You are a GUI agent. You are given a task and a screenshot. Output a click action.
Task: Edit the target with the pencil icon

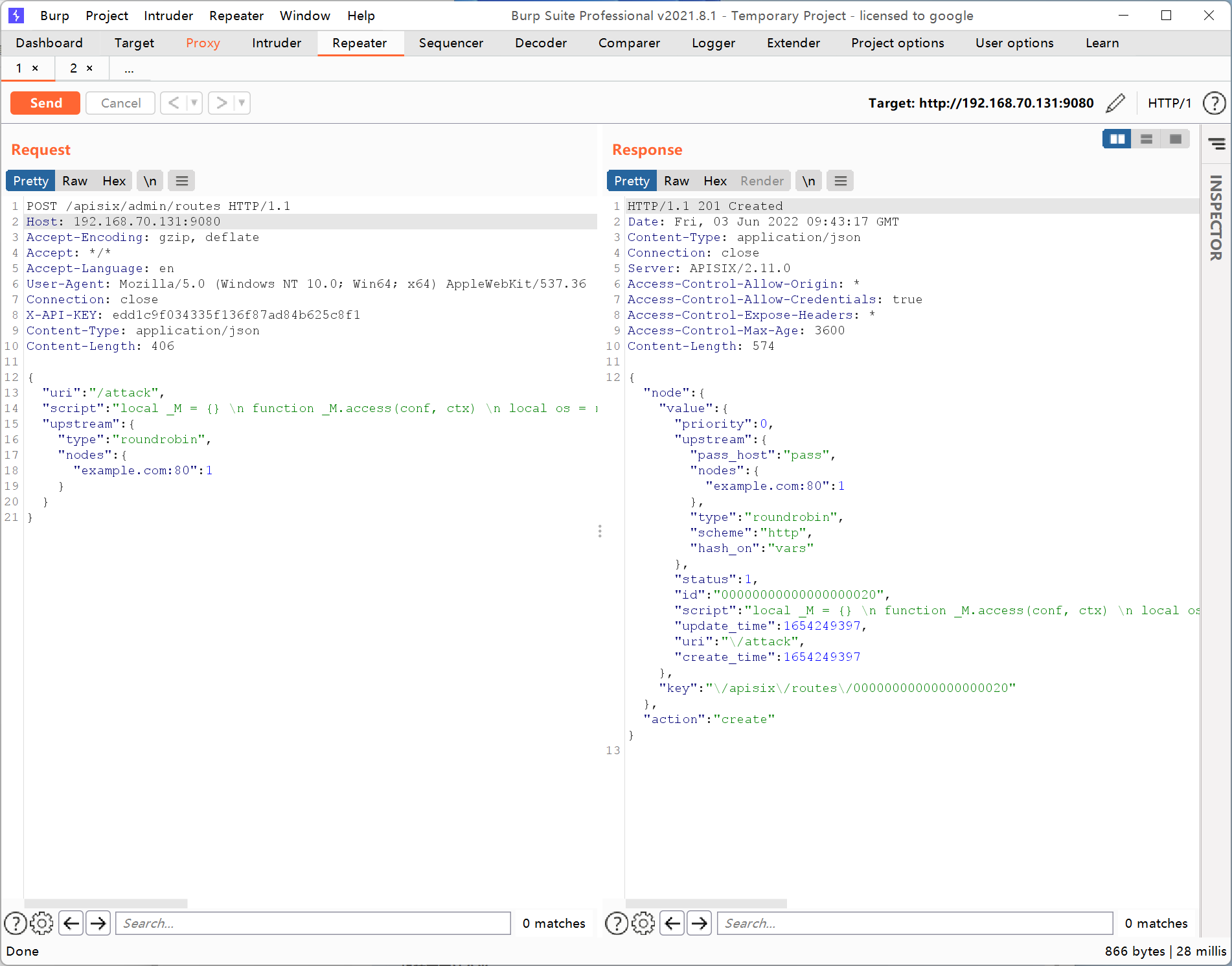click(1115, 103)
